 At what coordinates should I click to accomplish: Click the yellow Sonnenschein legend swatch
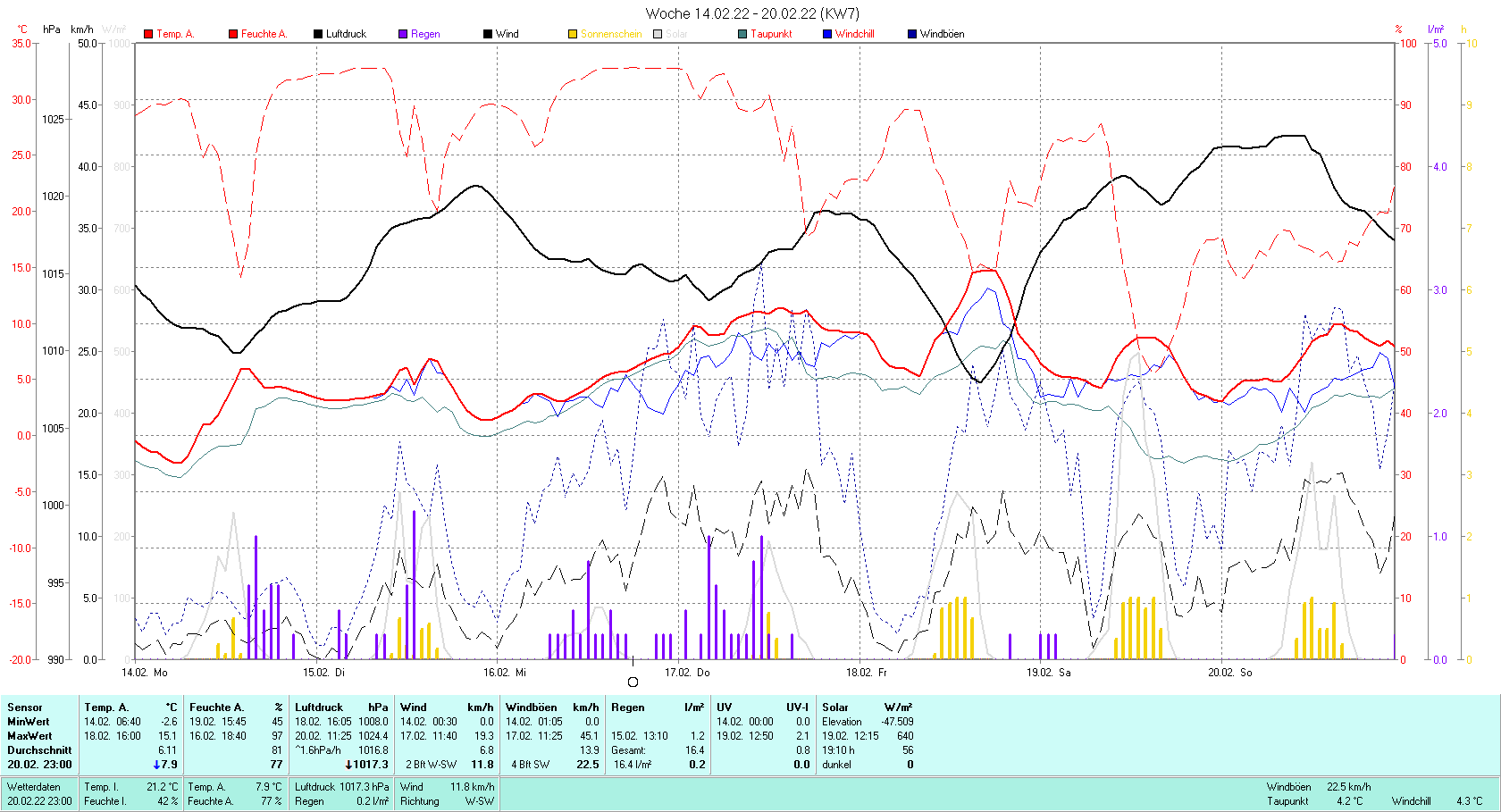pos(573,34)
